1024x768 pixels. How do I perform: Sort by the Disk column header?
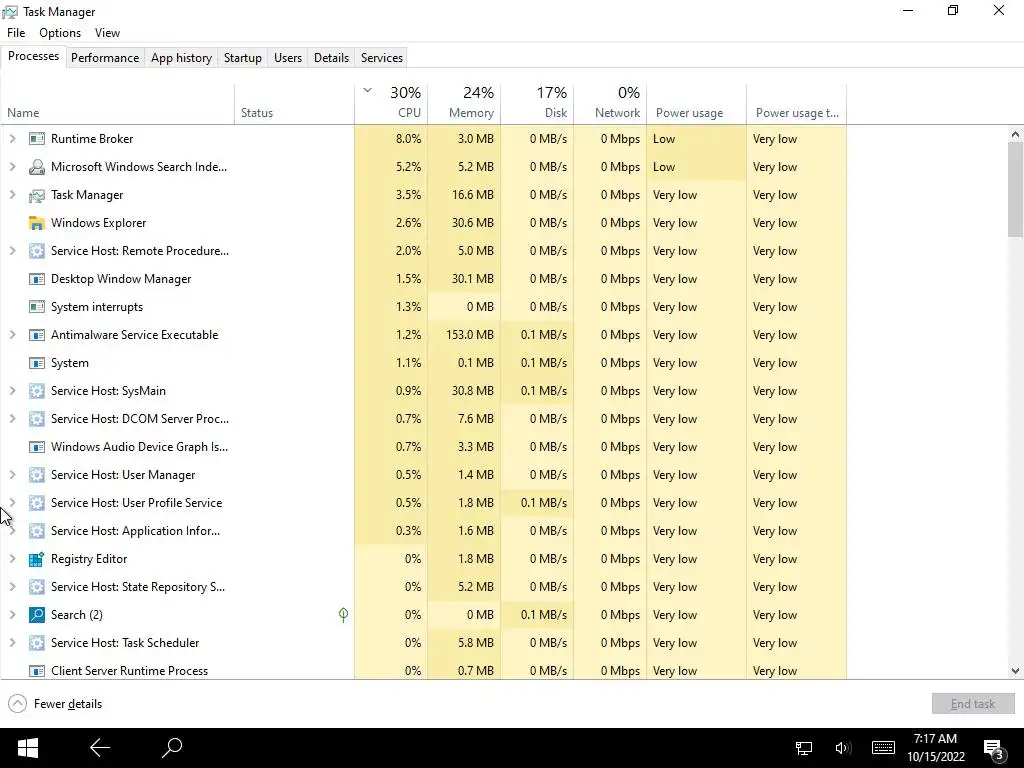click(537, 103)
